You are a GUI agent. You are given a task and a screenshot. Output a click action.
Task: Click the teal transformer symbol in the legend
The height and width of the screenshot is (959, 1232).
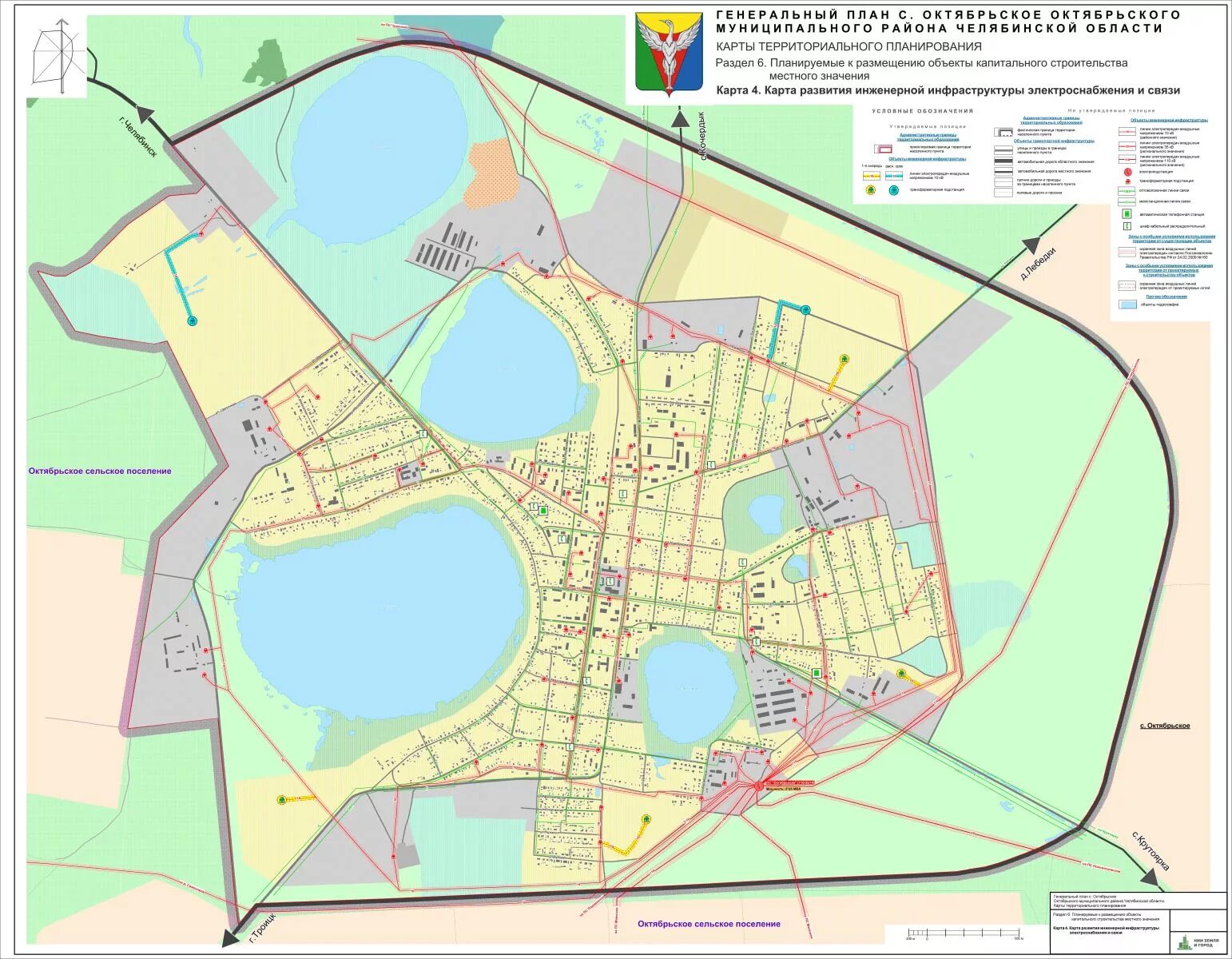893,190
